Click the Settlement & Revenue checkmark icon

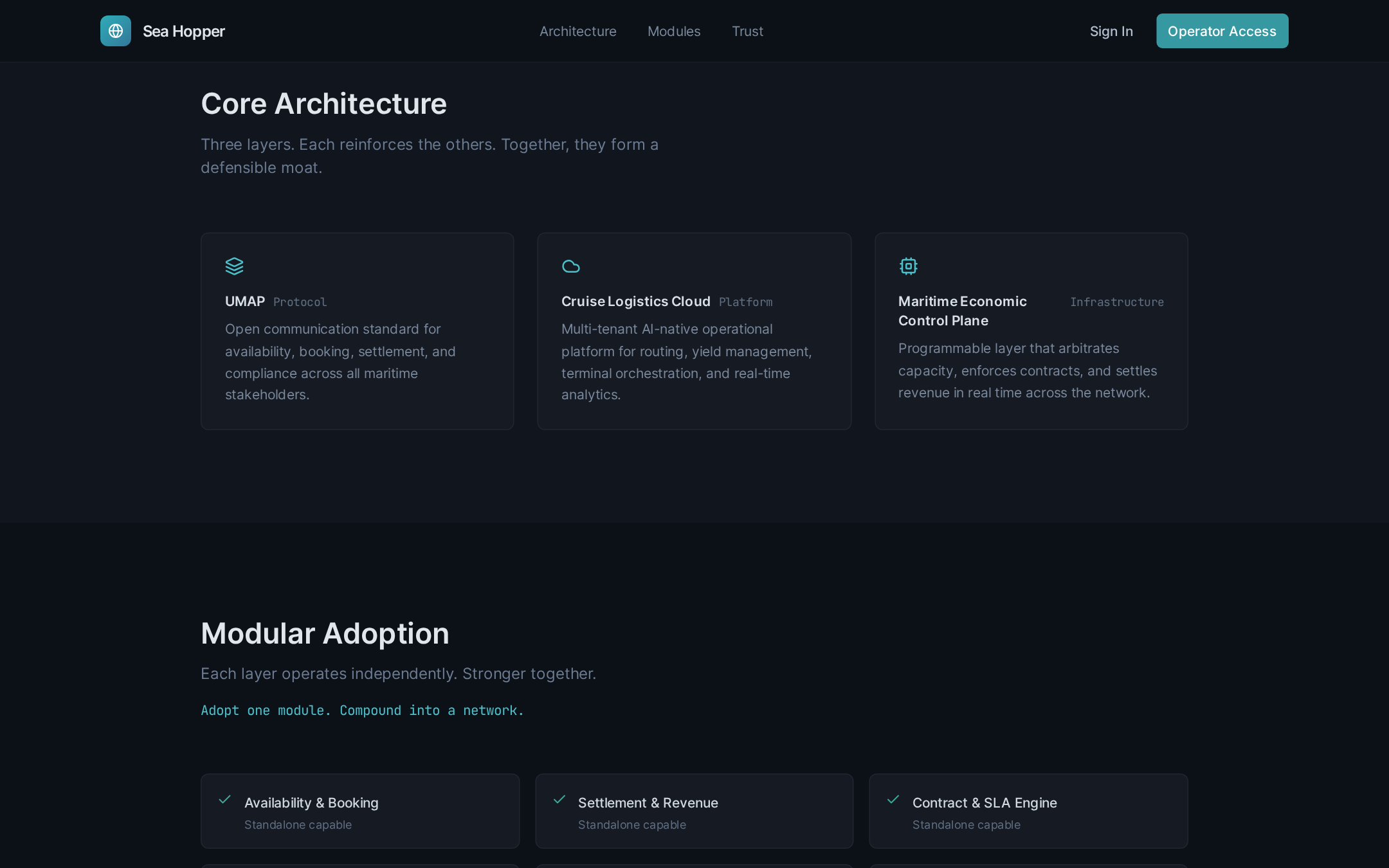click(x=559, y=800)
